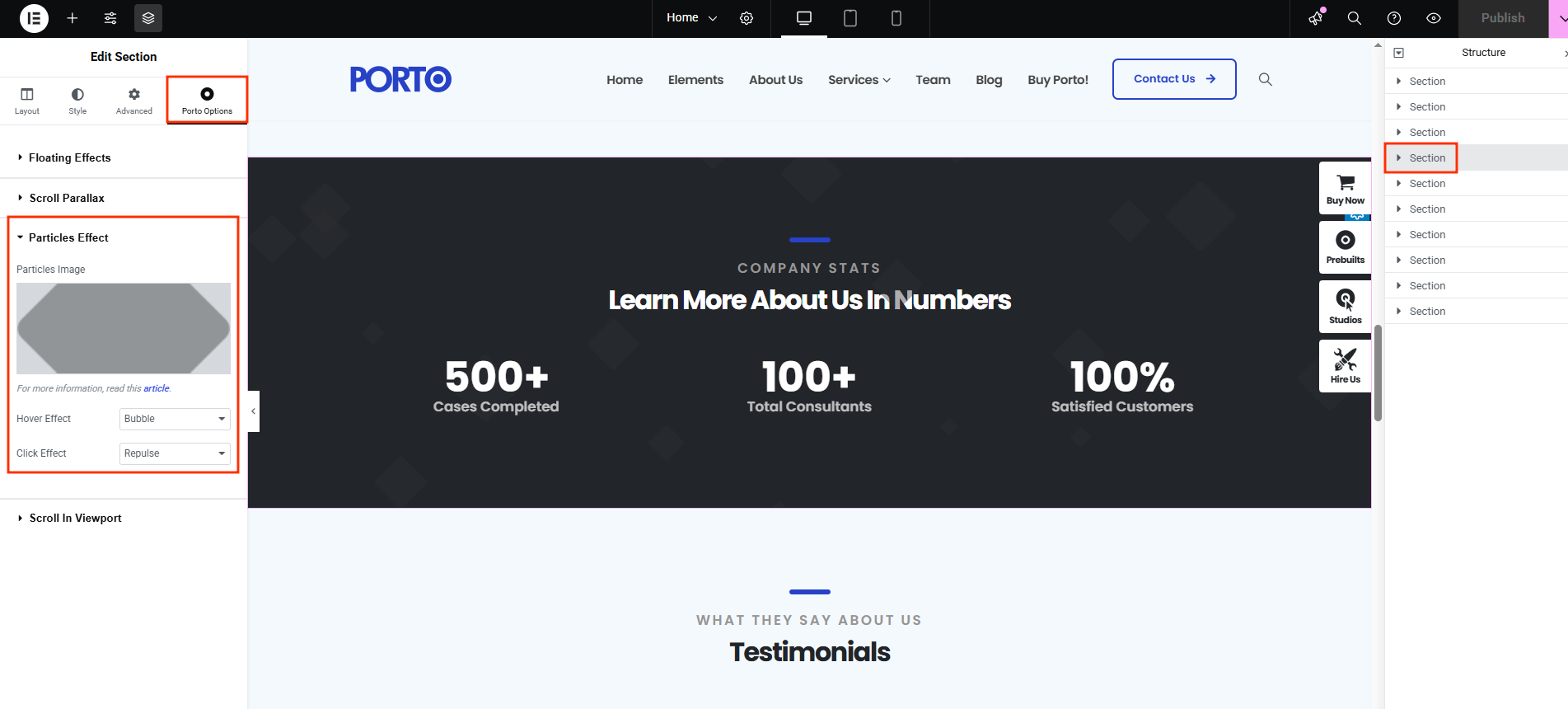
Task: Click the PORTO logo
Action: pos(400,79)
